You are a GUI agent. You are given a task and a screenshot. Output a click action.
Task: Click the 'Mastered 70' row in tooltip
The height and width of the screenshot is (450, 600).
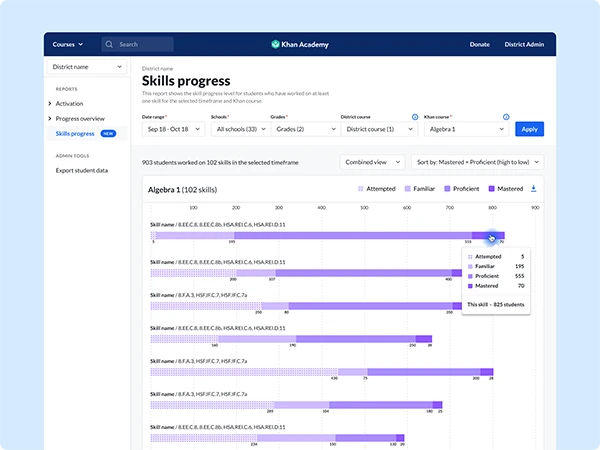496,286
